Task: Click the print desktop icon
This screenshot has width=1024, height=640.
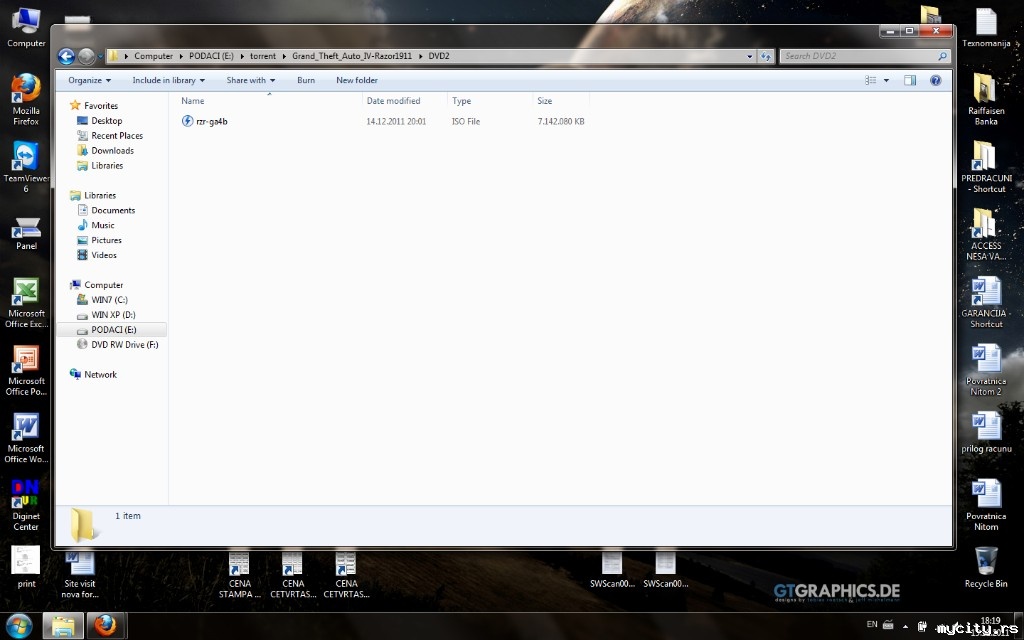Action: (x=26, y=567)
